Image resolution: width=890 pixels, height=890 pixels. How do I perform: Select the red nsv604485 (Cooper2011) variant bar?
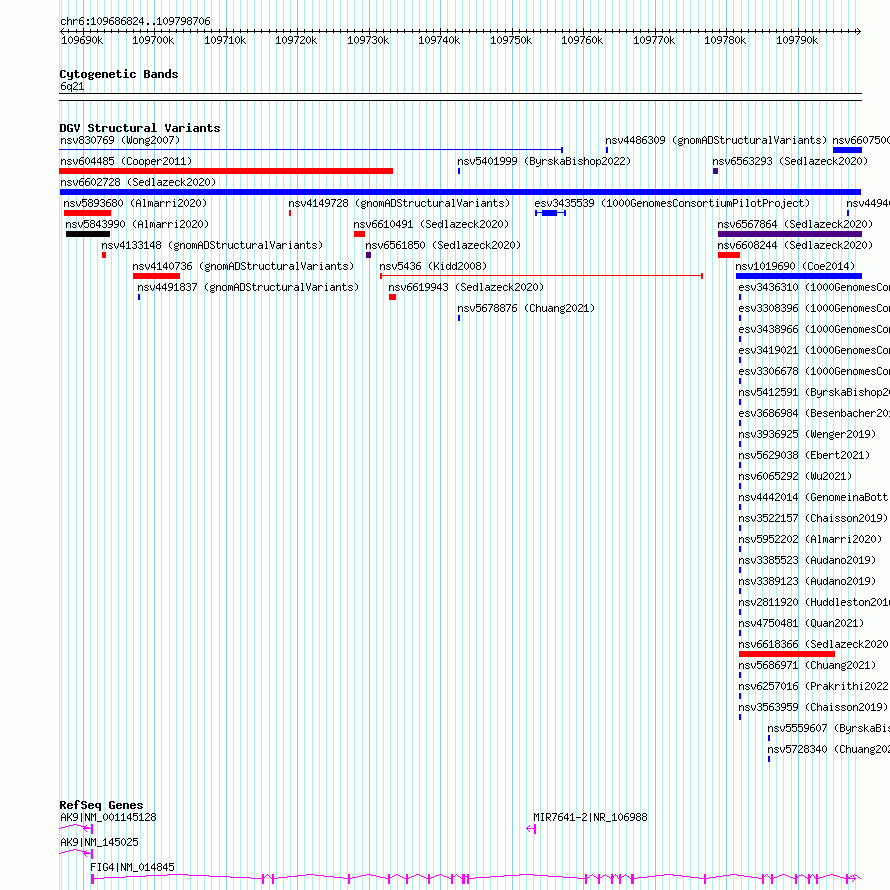coord(226,171)
